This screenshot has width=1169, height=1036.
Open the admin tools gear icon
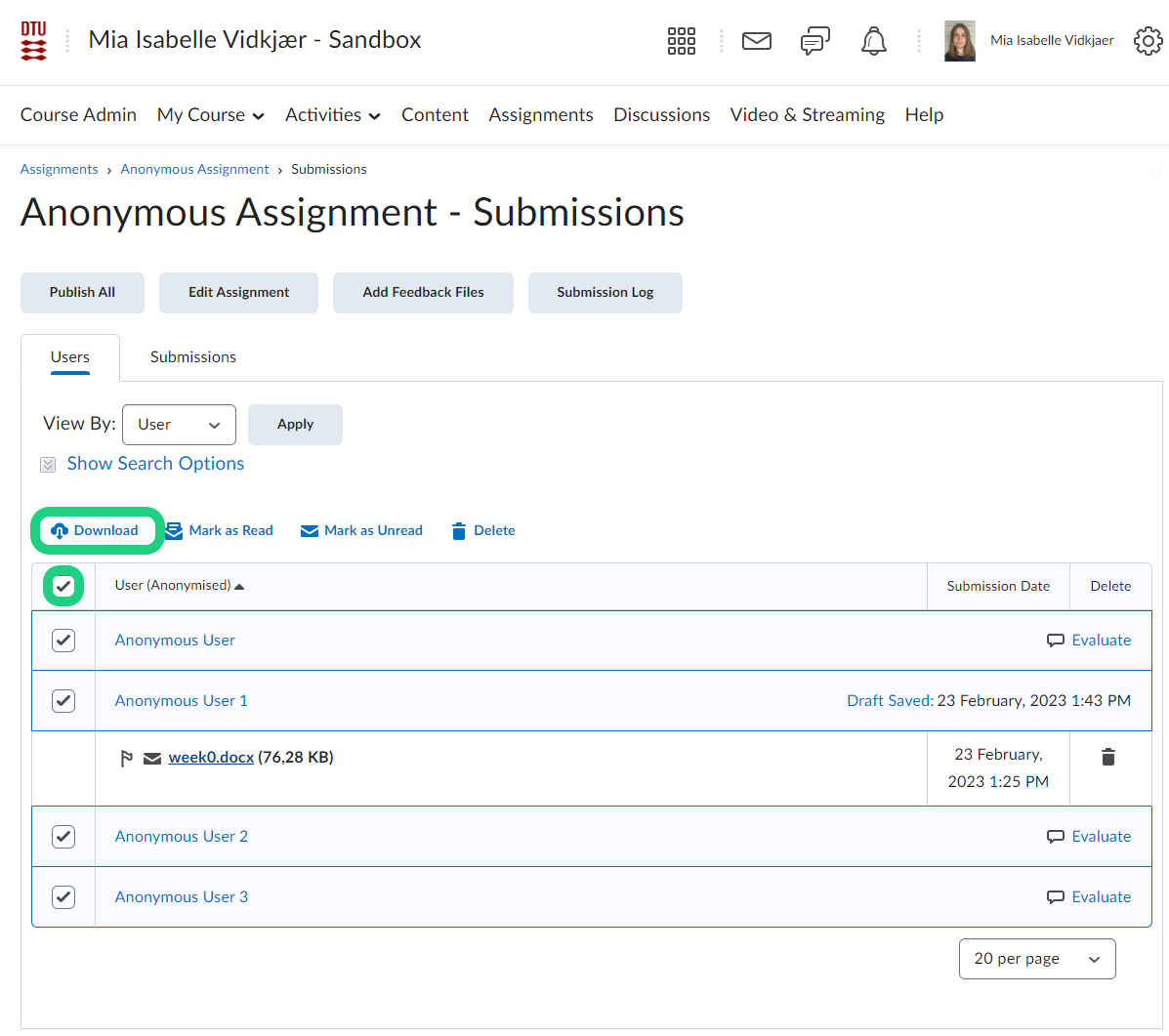pos(1148,41)
